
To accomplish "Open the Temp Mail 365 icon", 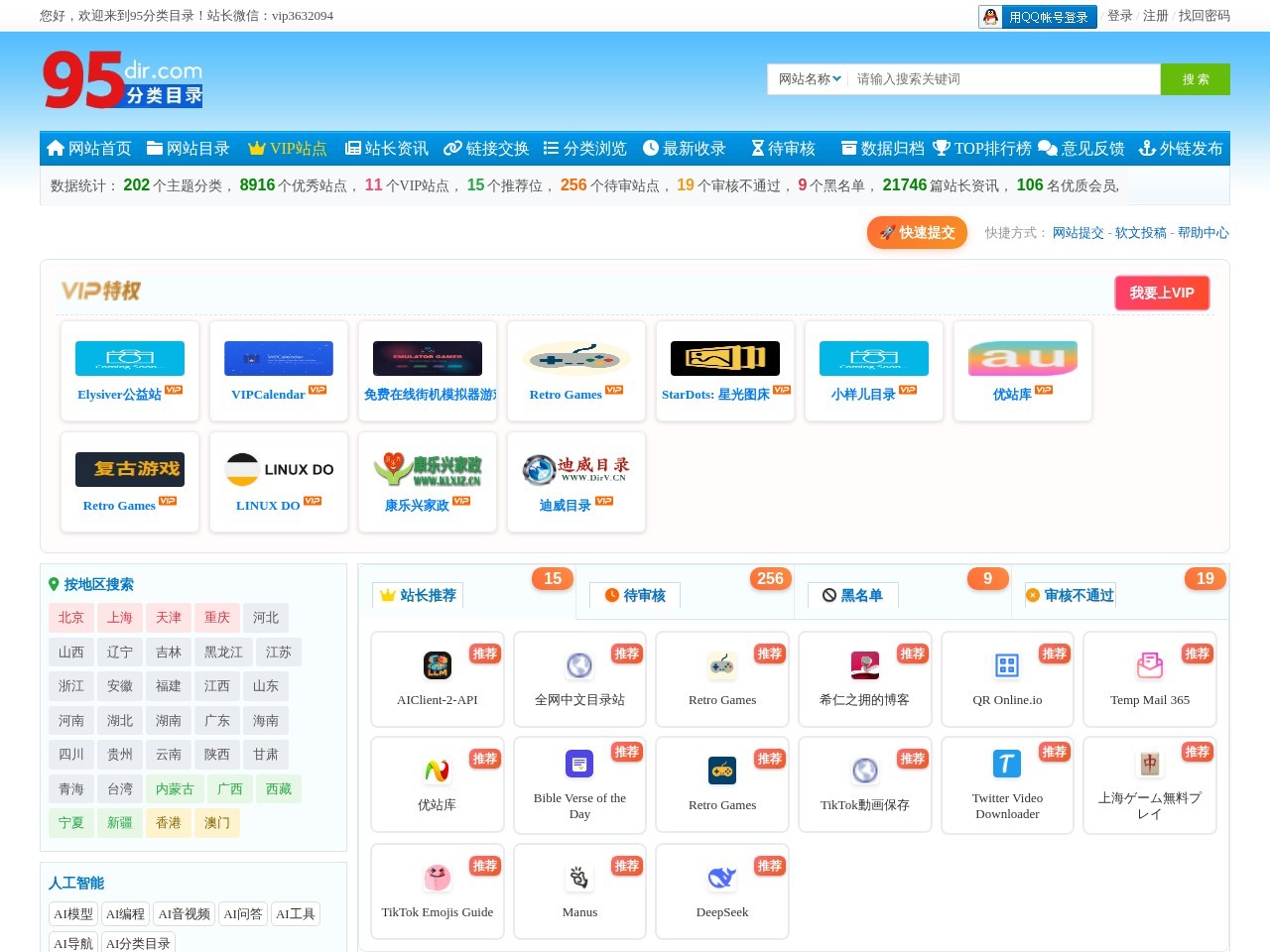I will [x=1149, y=665].
